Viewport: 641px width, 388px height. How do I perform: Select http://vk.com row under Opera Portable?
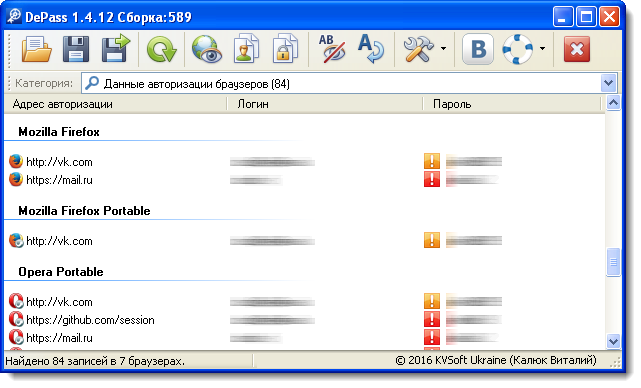pos(305,302)
